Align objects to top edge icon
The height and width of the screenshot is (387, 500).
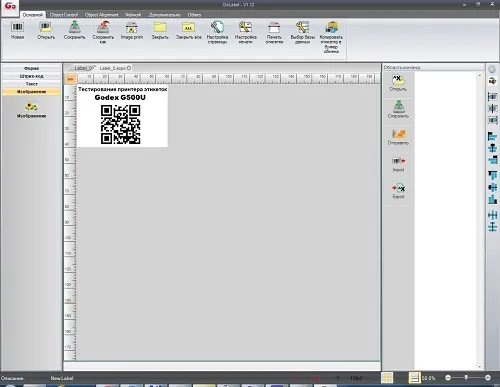click(492, 175)
